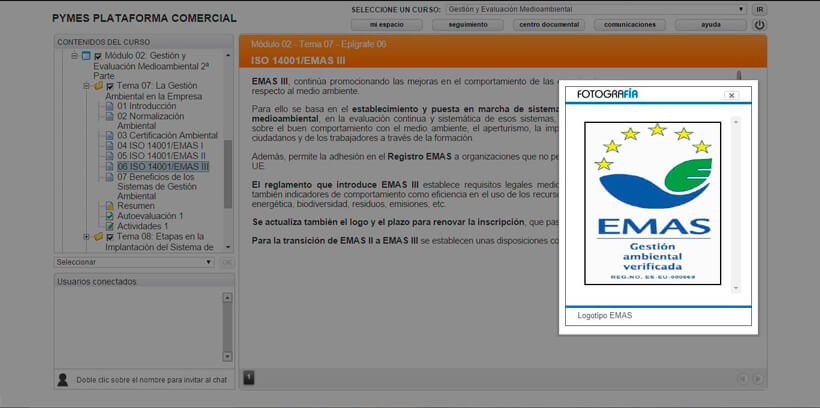The height and width of the screenshot is (408, 820).
Task: Click Fotografía popup scrollbar up arrow
Action: pyautogui.click(x=736, y=121)
